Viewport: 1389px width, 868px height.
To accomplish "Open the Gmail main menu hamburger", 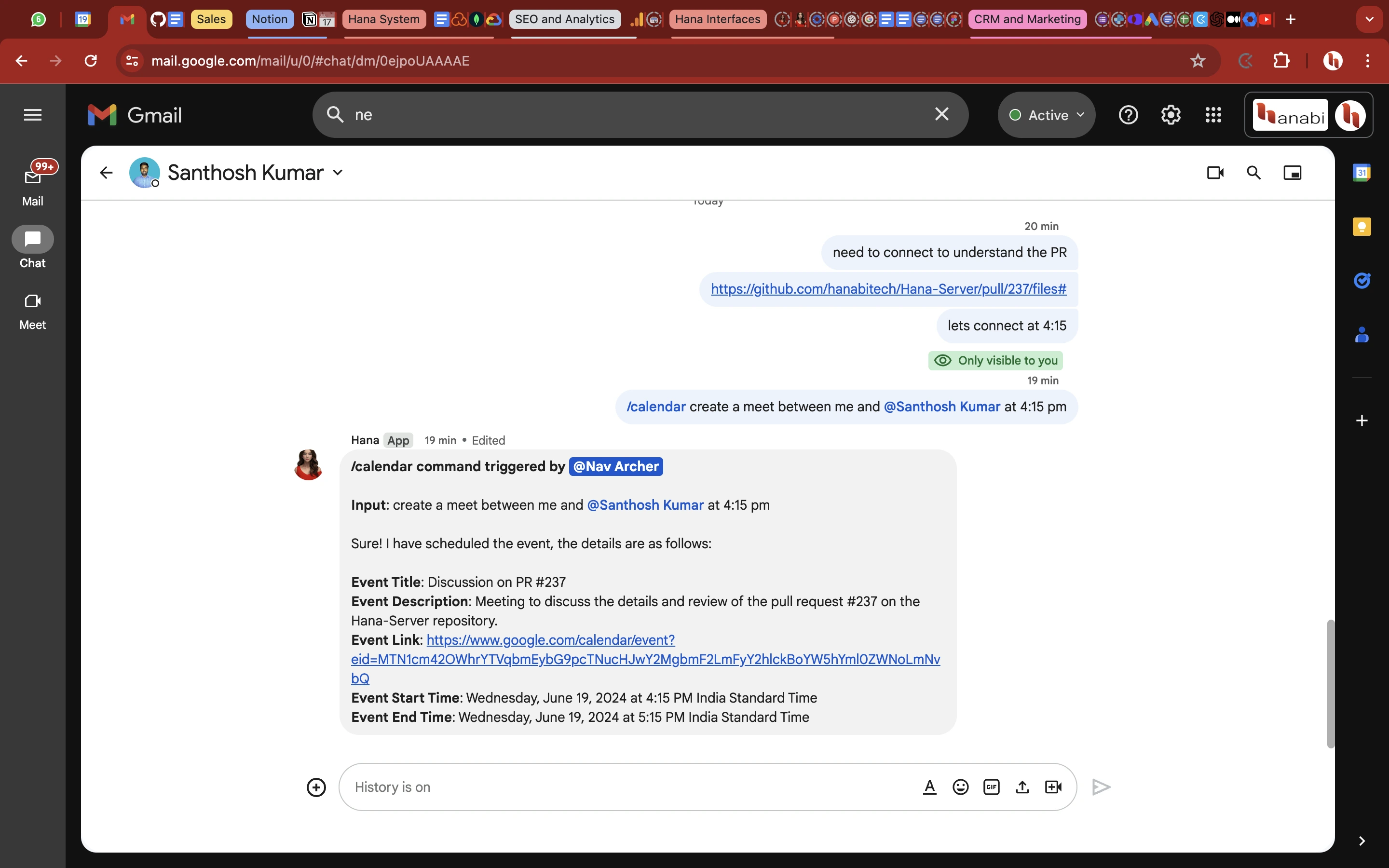I will (x=33, y=115).
